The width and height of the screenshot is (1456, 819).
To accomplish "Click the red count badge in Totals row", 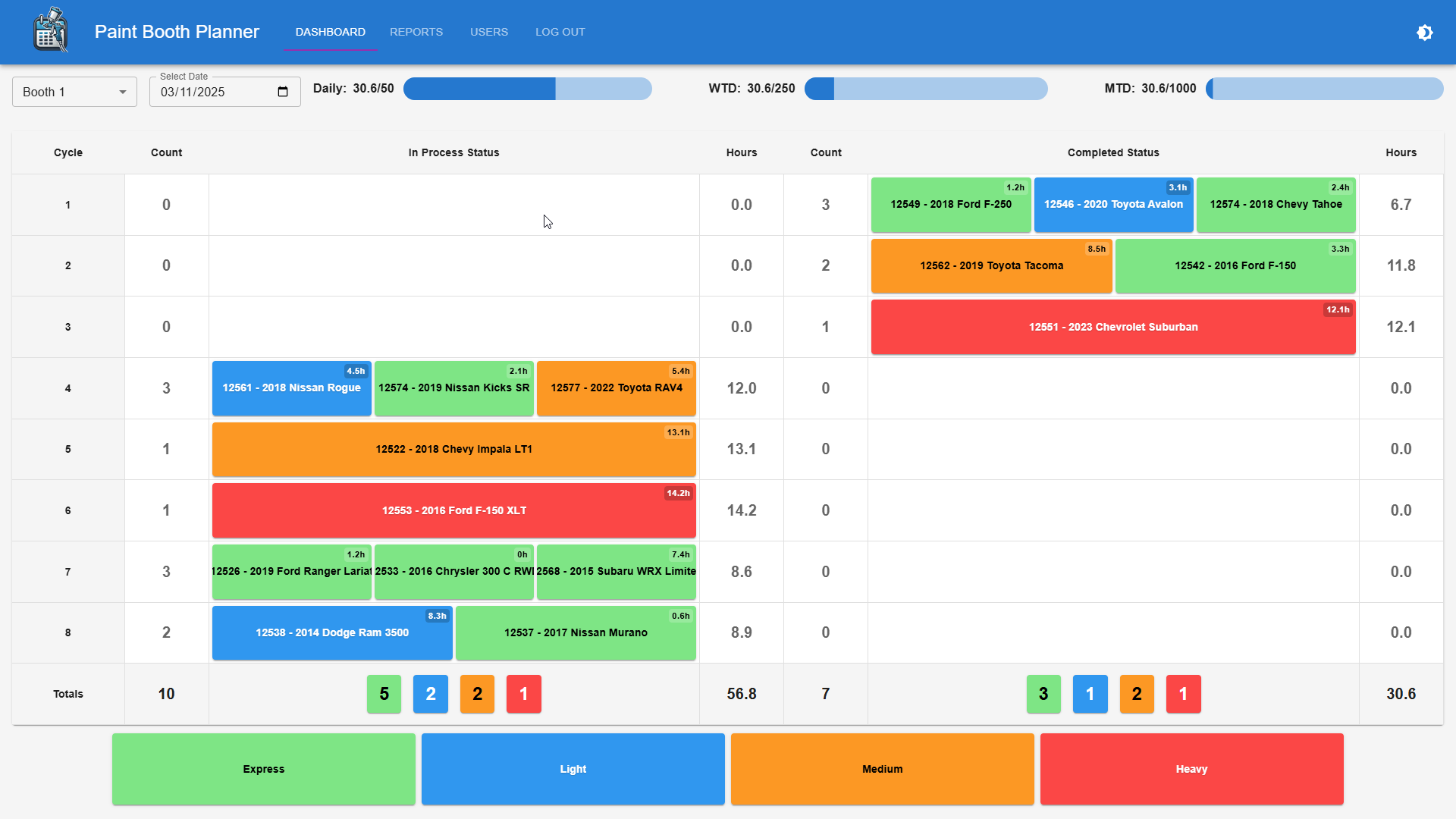I will pyautogui.click(x=523, y=693).
